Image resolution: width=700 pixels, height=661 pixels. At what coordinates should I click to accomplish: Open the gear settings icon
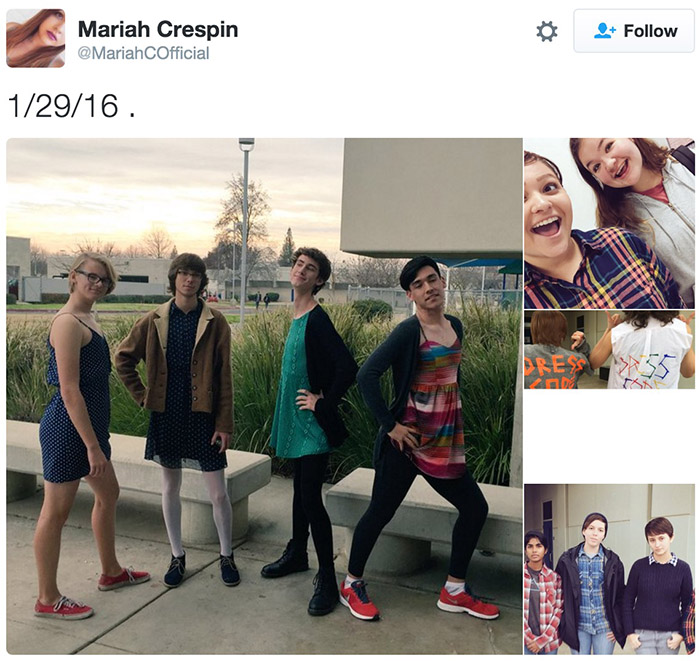(546, 32)
